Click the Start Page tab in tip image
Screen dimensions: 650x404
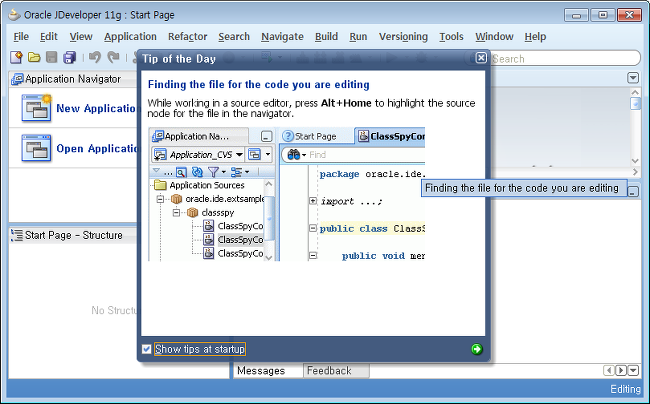[309, 136]
